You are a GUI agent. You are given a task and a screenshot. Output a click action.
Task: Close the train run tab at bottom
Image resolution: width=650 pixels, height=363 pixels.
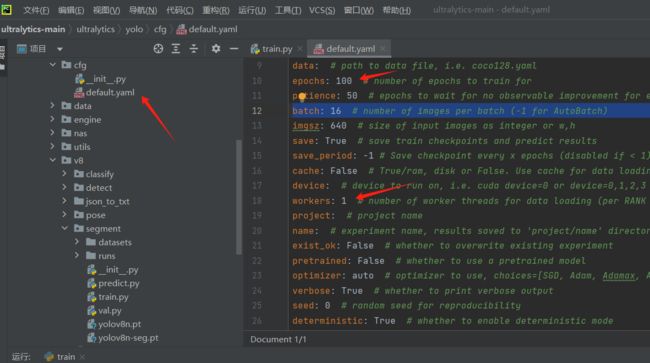[82, 357]
